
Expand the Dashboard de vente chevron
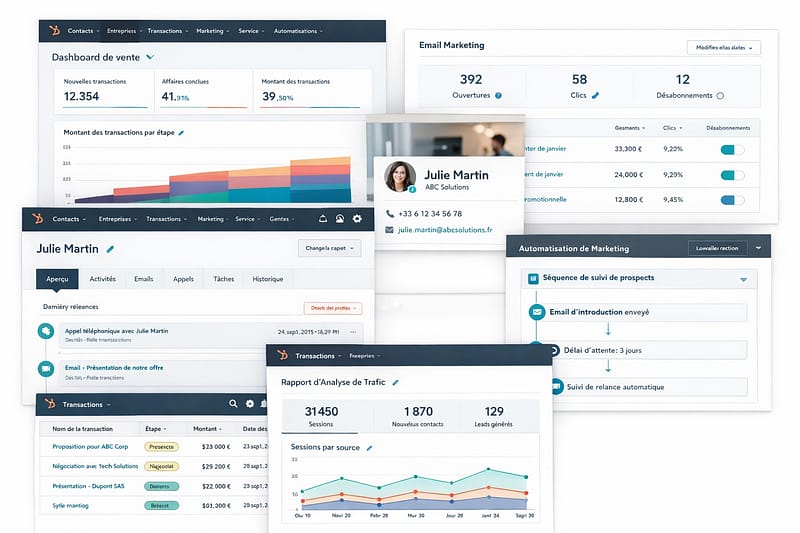coord(150,58)
